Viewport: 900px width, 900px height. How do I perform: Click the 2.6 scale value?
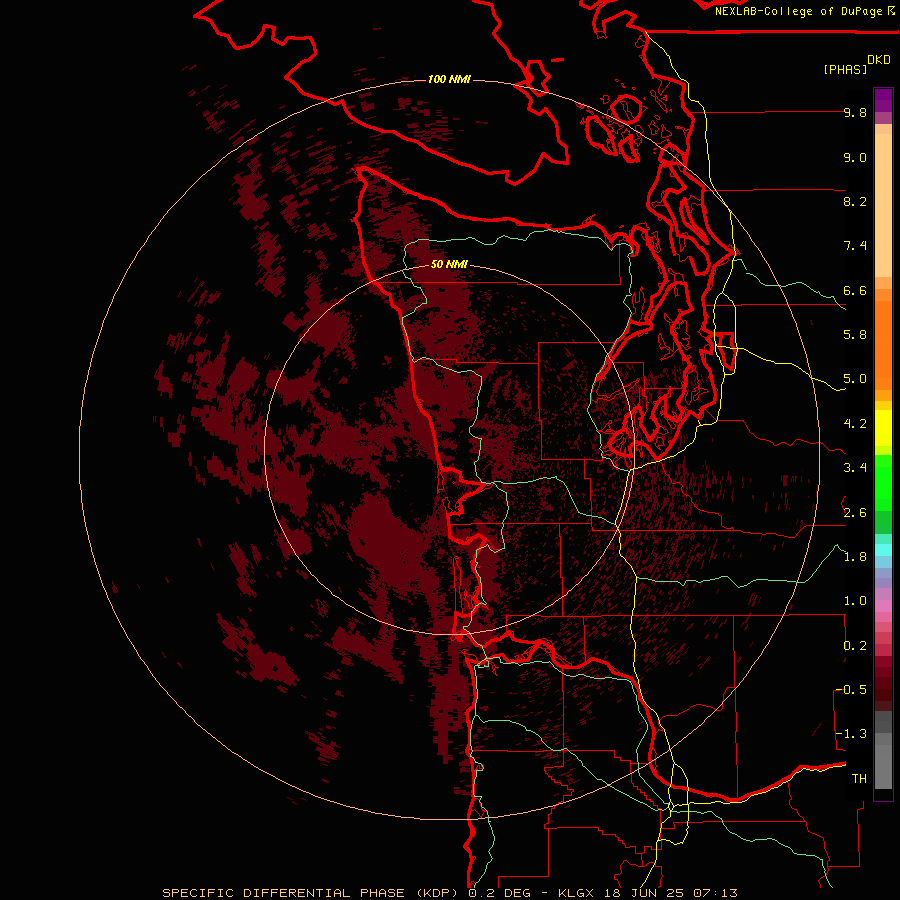point(855,513)
